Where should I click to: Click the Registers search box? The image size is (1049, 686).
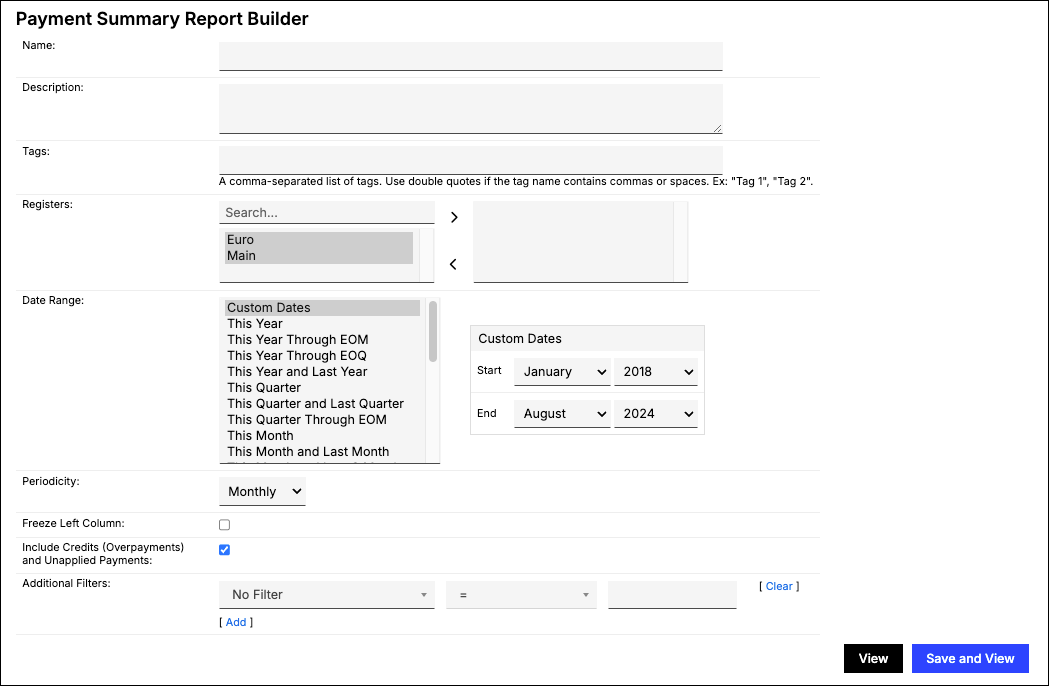[326, 213]
